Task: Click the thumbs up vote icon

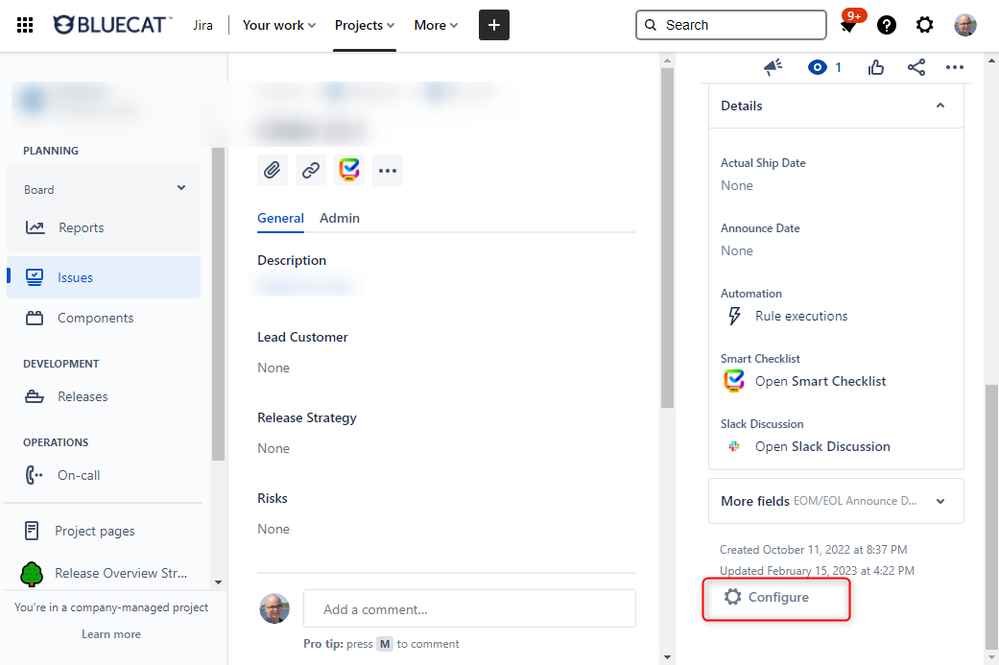Action: click(x=876, y=67)
